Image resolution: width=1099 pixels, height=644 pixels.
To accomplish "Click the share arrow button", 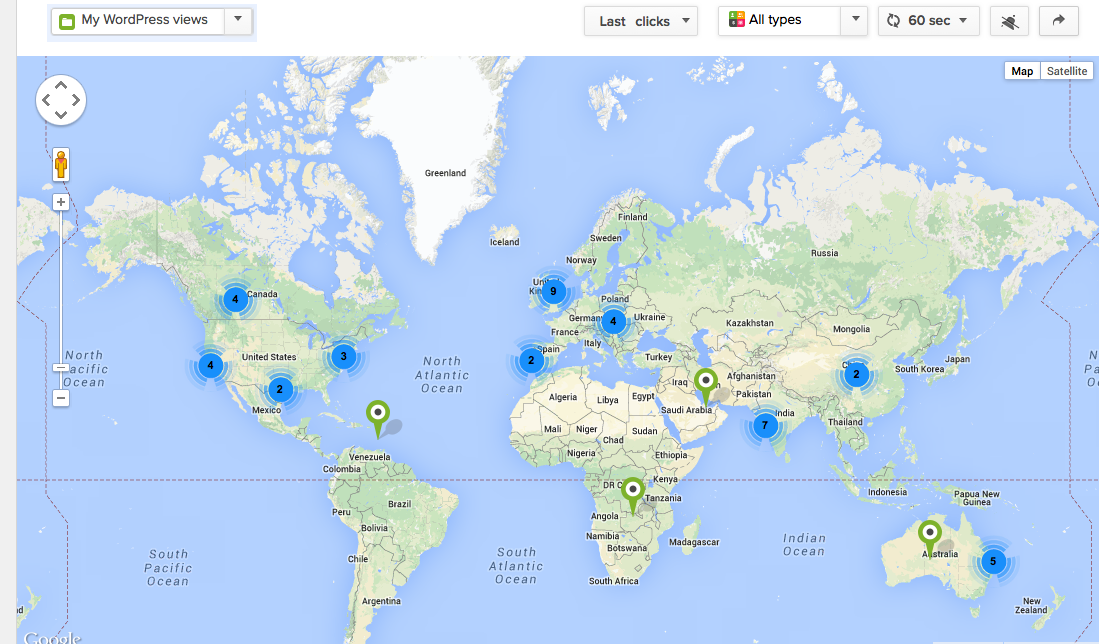I will pyautogui.click(x=1059, y=21).
